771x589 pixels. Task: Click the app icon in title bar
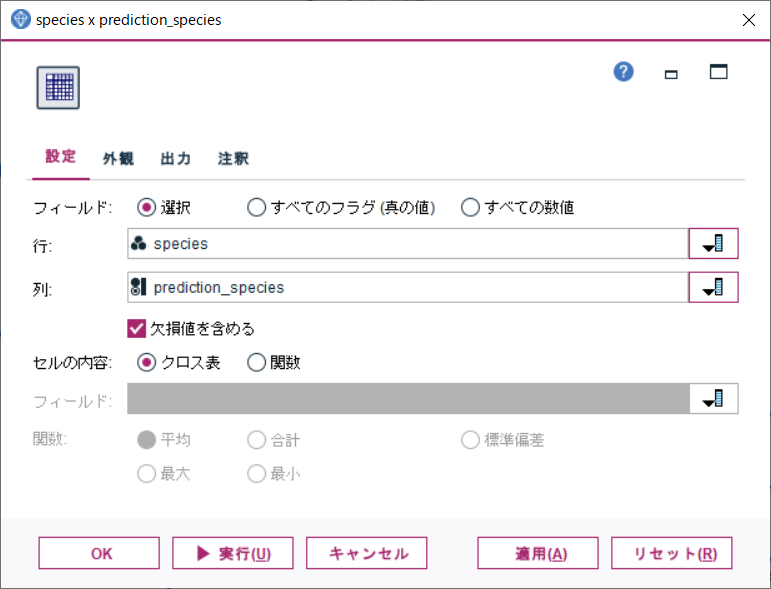tap(20, 20)
